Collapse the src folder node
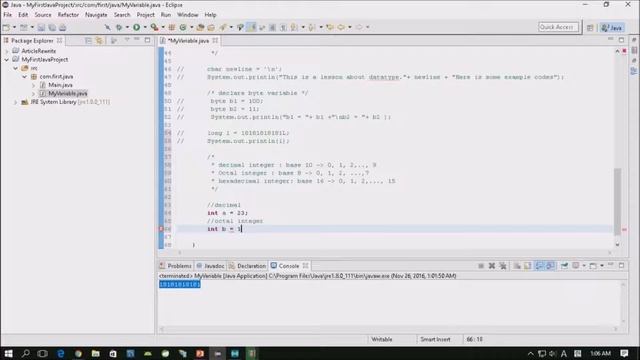Viewport: 640px width, 360px height. coord(16,68)
